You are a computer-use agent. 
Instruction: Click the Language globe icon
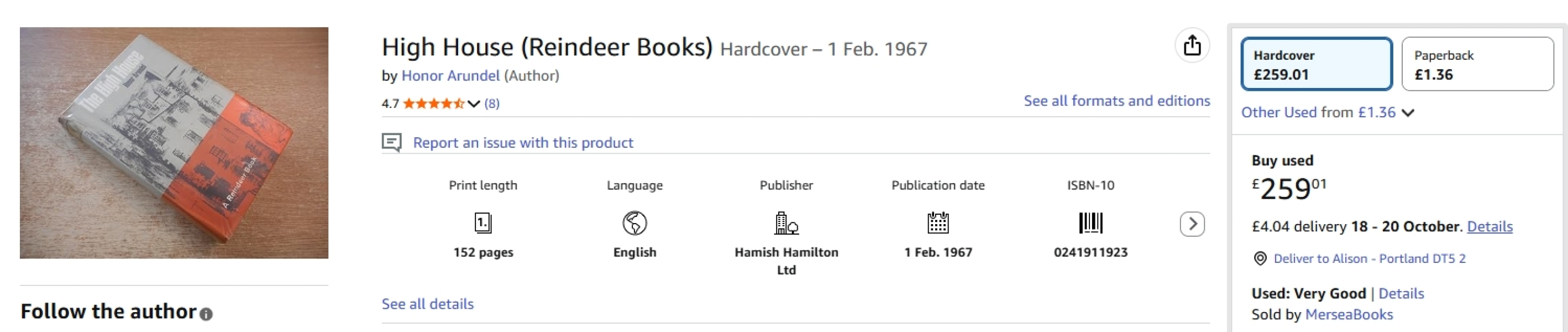tap(634, 223)
